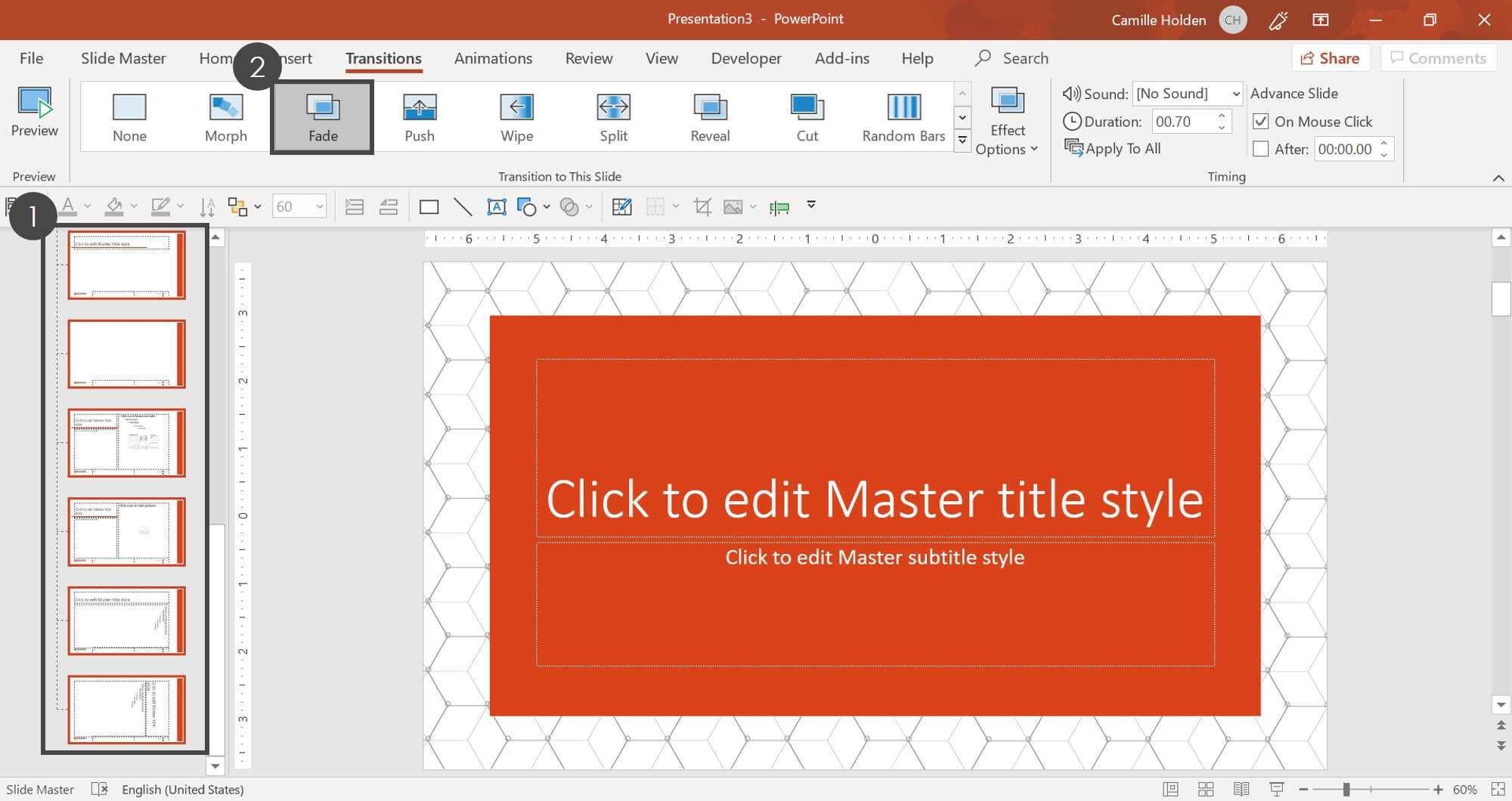Choose the Fade transition
Image resolution: width=1512 pixels, height=801 pixels.
tap(323, 117)
